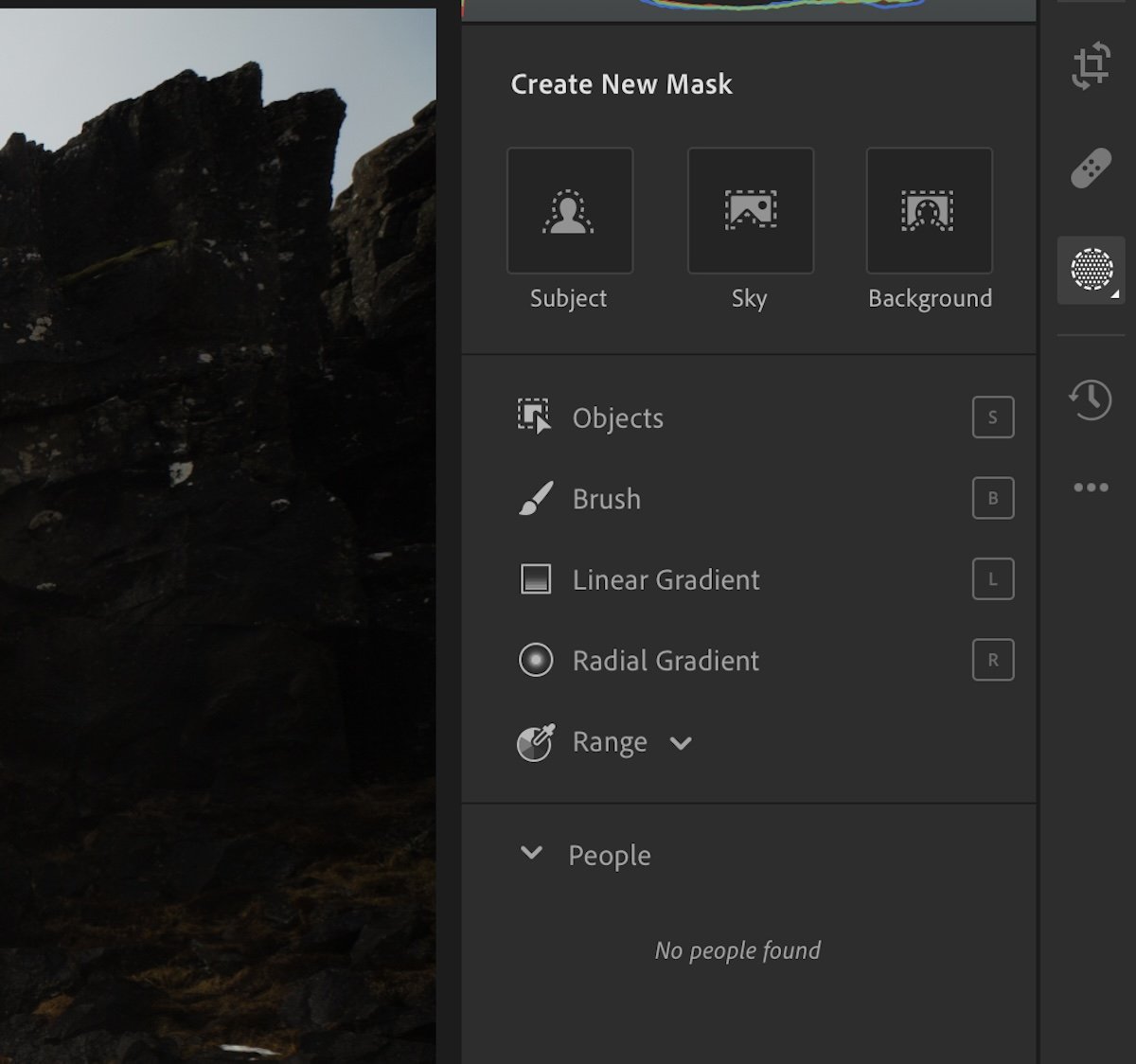
Task: Create a Background mask
Action: point(929,209)
